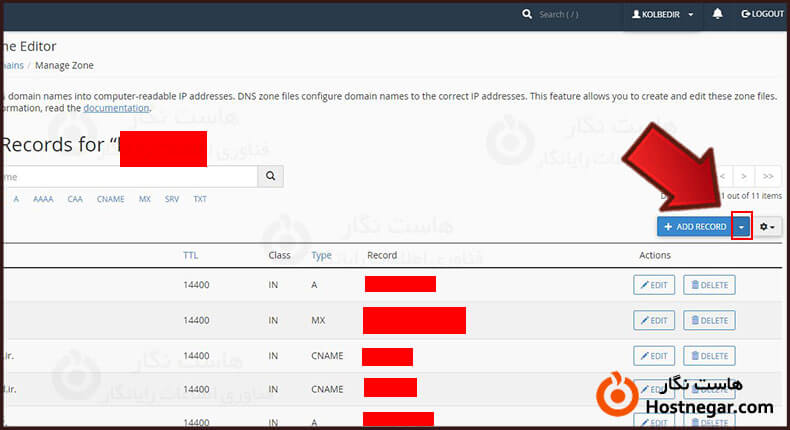This screenshot has height=430, width=790.
Task: Click the ADD RECORD button
Action: pyautogui.click(x=695, y=227)
